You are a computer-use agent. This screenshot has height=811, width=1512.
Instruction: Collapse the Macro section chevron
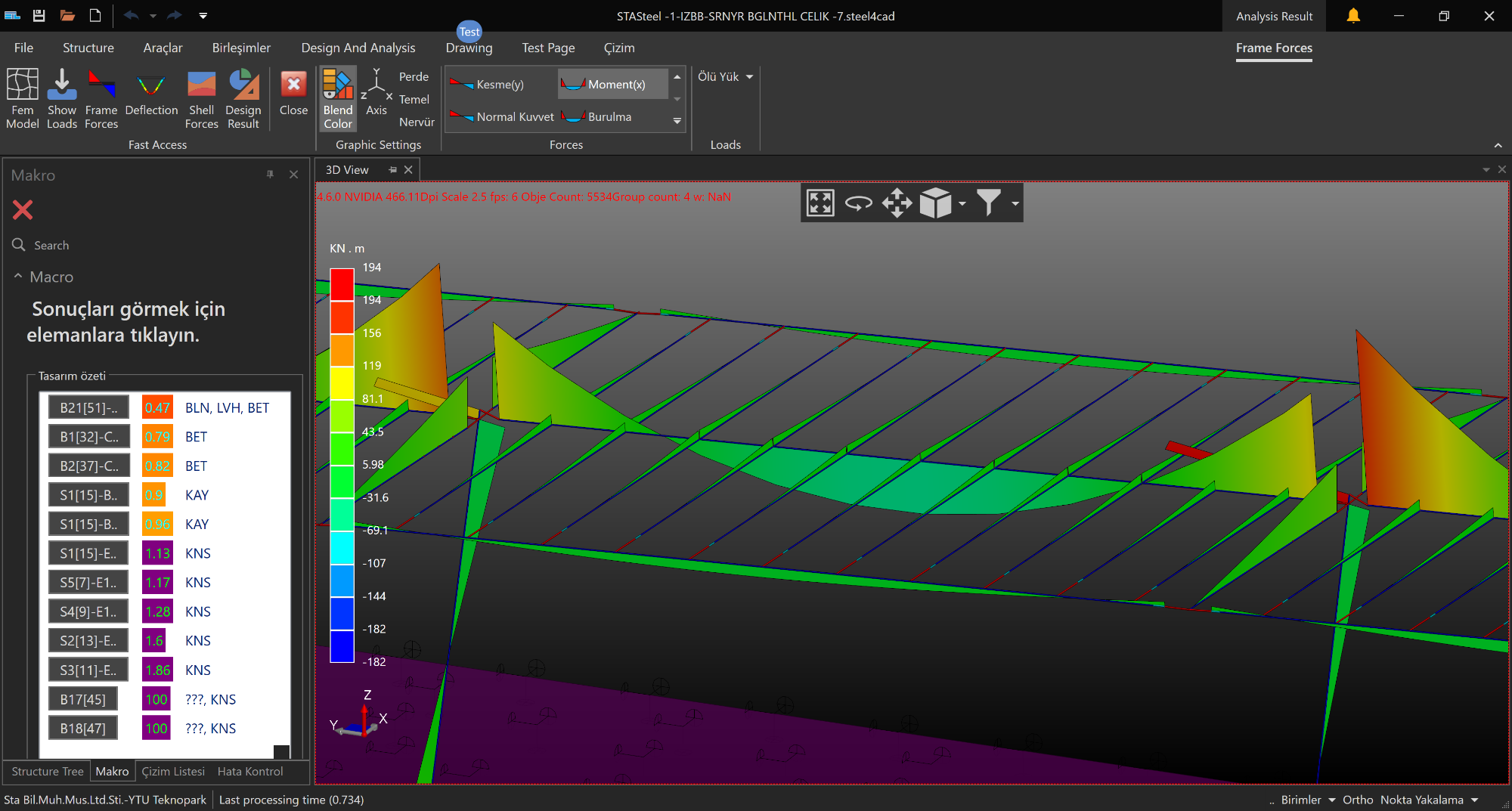click(18, 277)
